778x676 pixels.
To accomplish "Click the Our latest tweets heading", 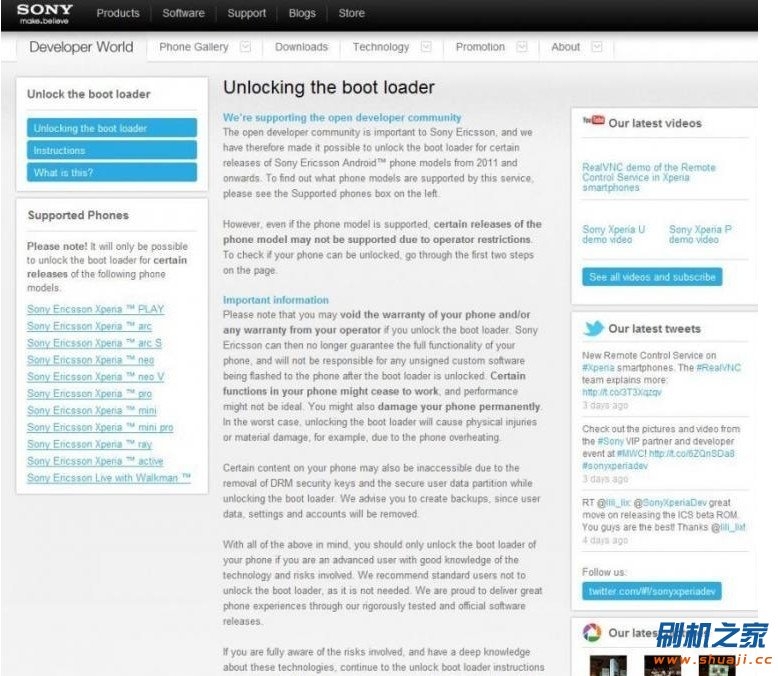I will pyautogui.click(x=654, y=329).
